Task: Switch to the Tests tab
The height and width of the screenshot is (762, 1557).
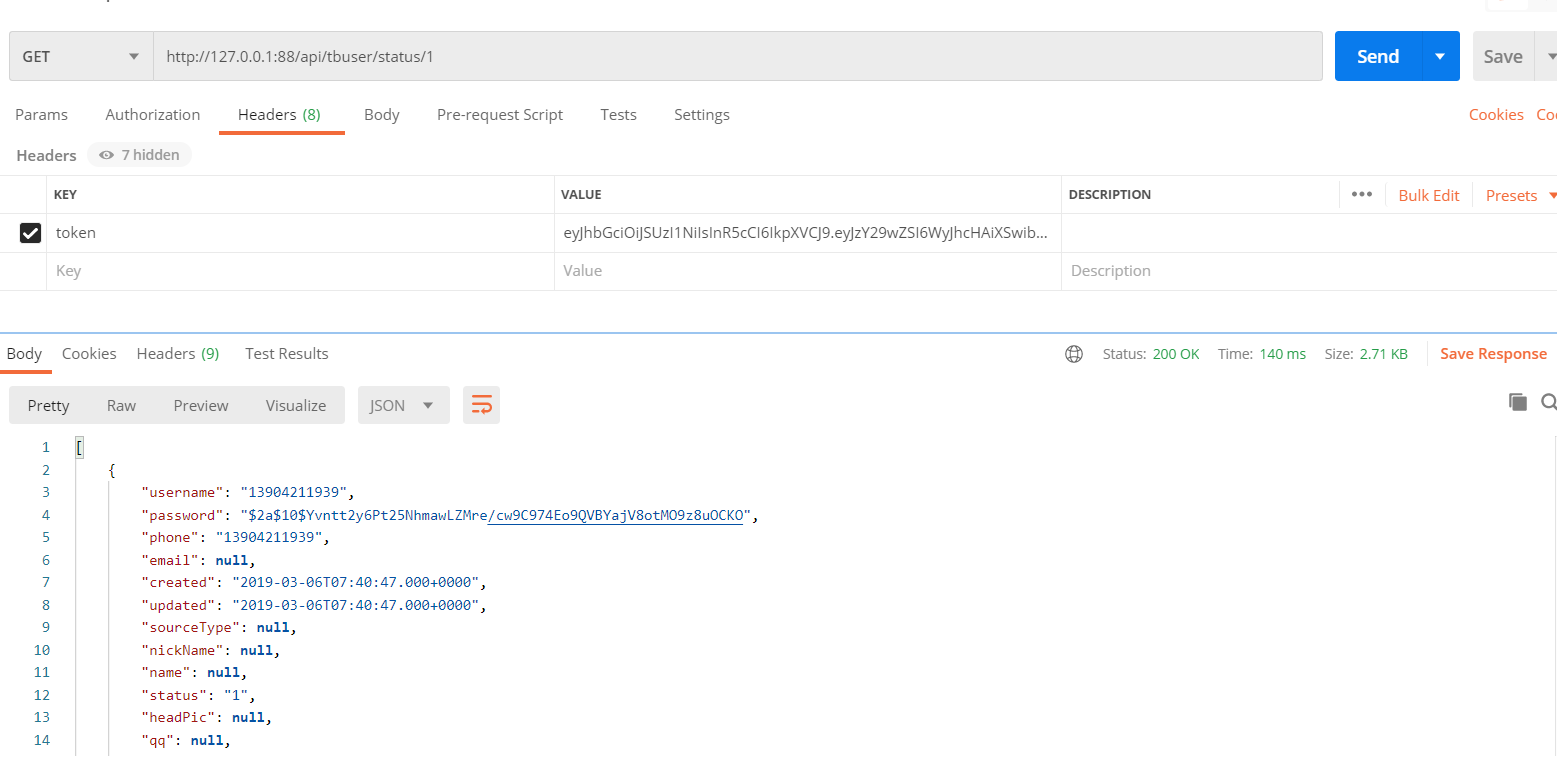Action: [618, 114]
